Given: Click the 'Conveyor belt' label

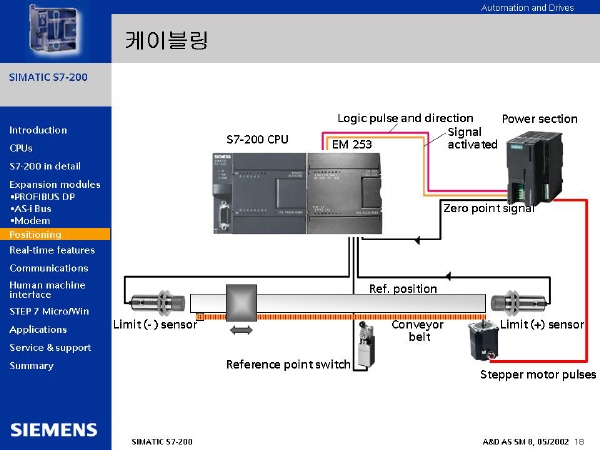Looking at the screenshot, I should [418, 331].
